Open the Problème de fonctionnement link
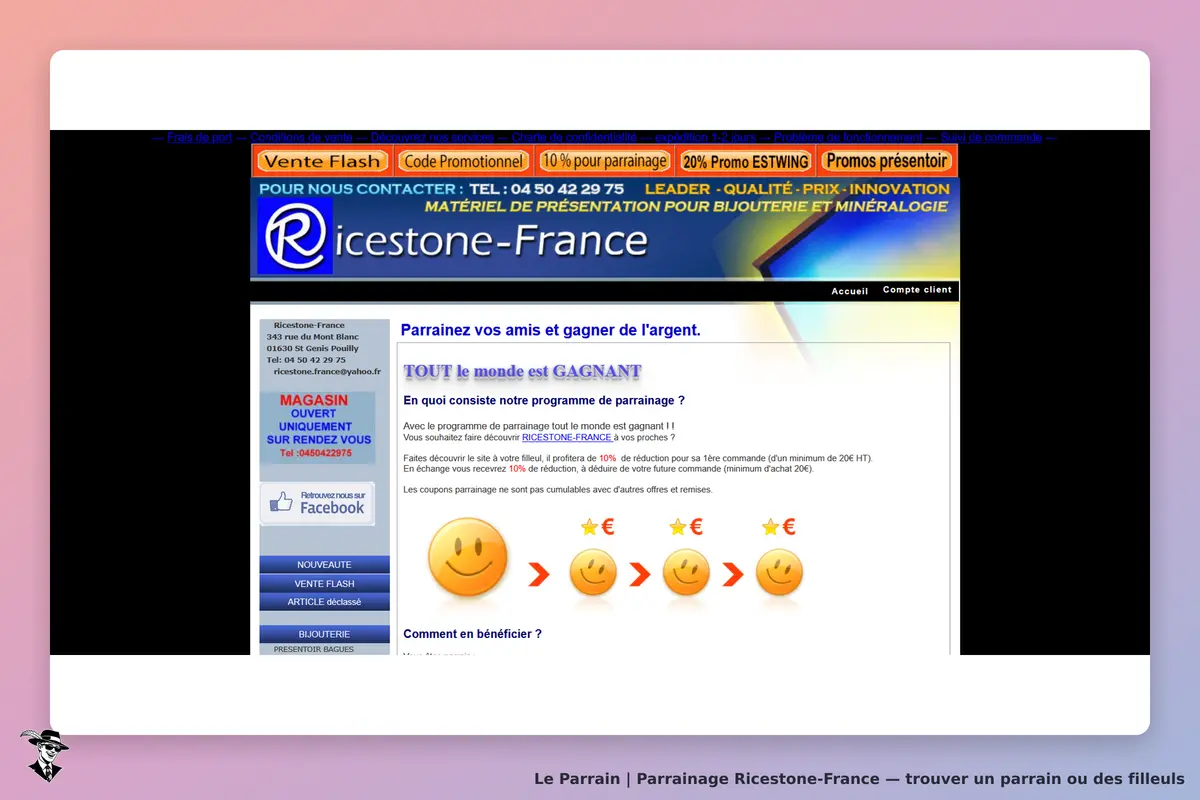 [848, 138]
